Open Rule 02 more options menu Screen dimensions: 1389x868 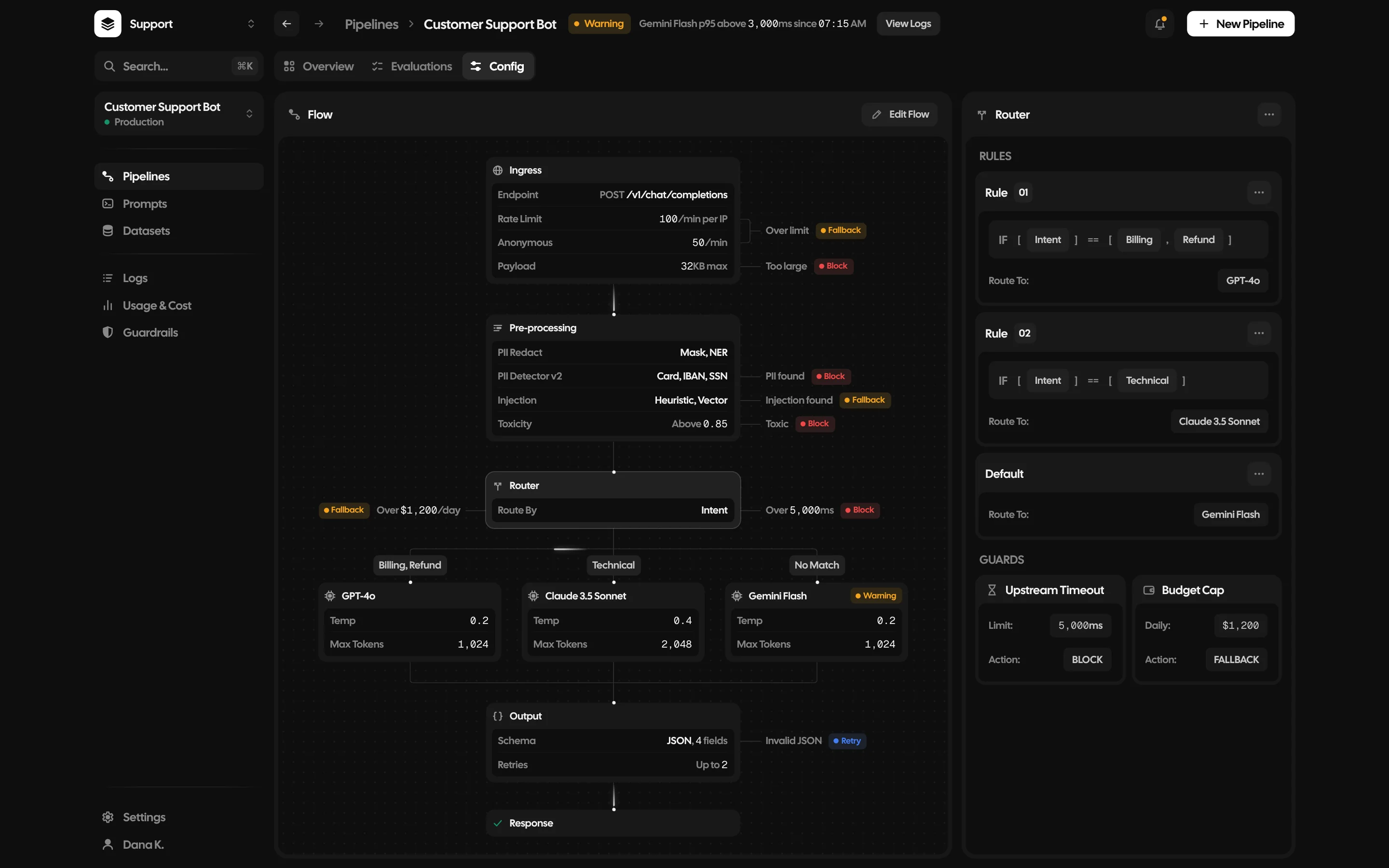[x=1259, y=333]
